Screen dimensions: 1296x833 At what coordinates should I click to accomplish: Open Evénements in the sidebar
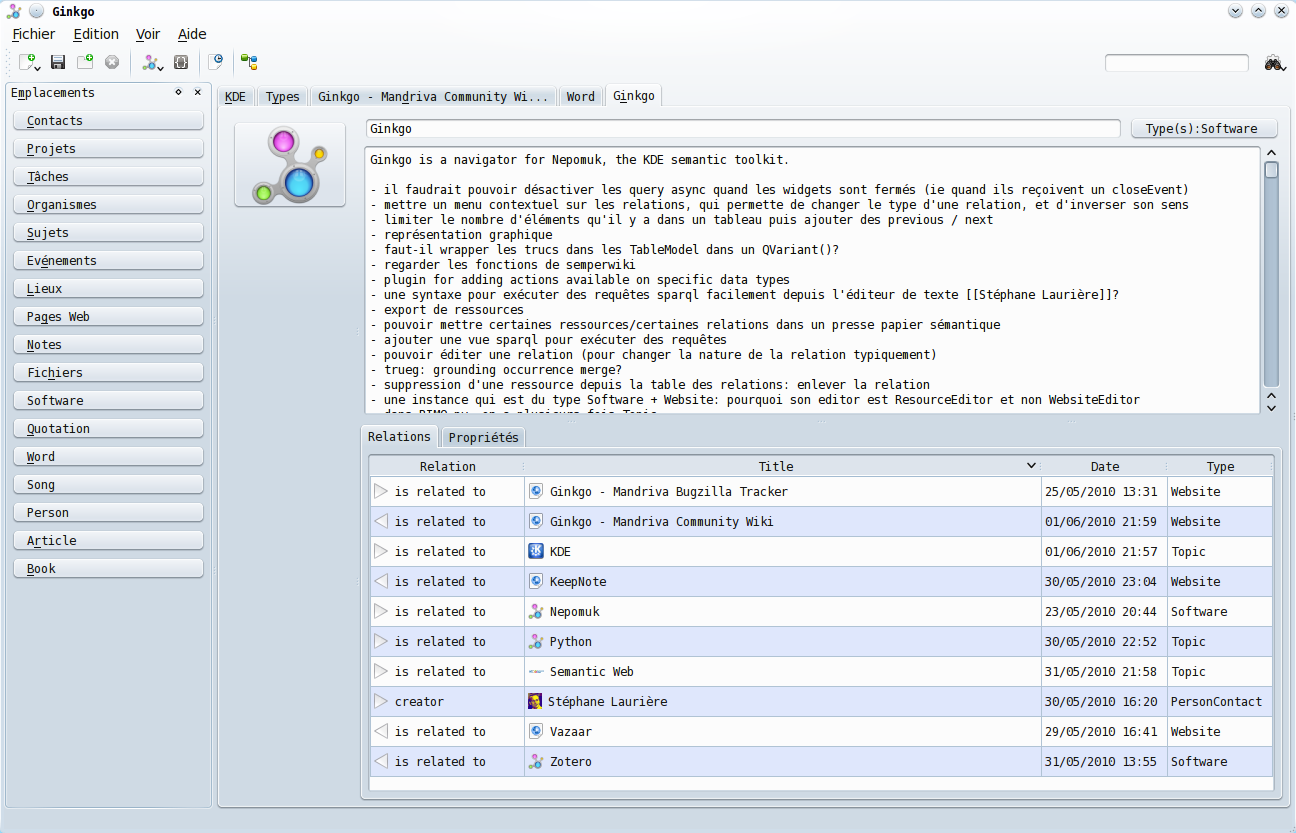[109, 260]
